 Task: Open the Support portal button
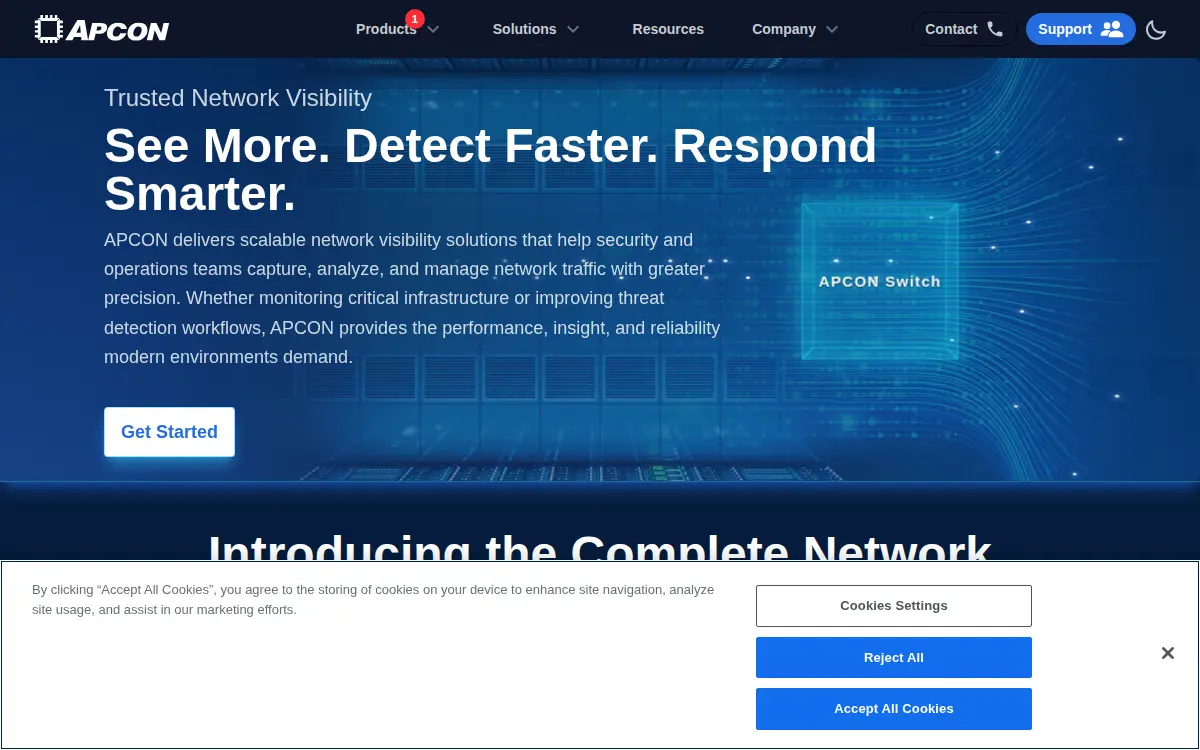[x=1080, y=29]
